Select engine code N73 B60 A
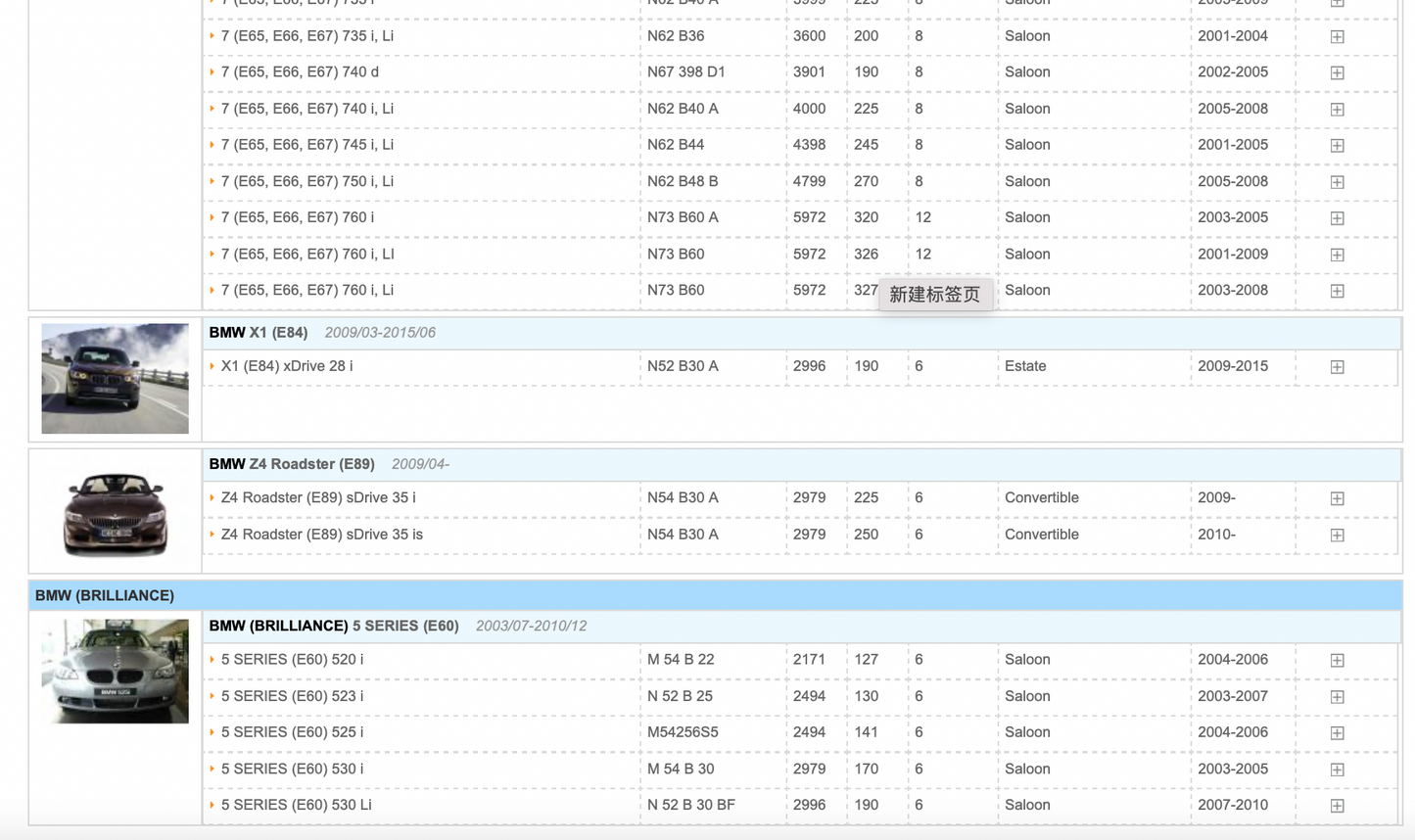The width and height of the screenshot is (1415, 840). pyautogui.click(x=683, y=217)
